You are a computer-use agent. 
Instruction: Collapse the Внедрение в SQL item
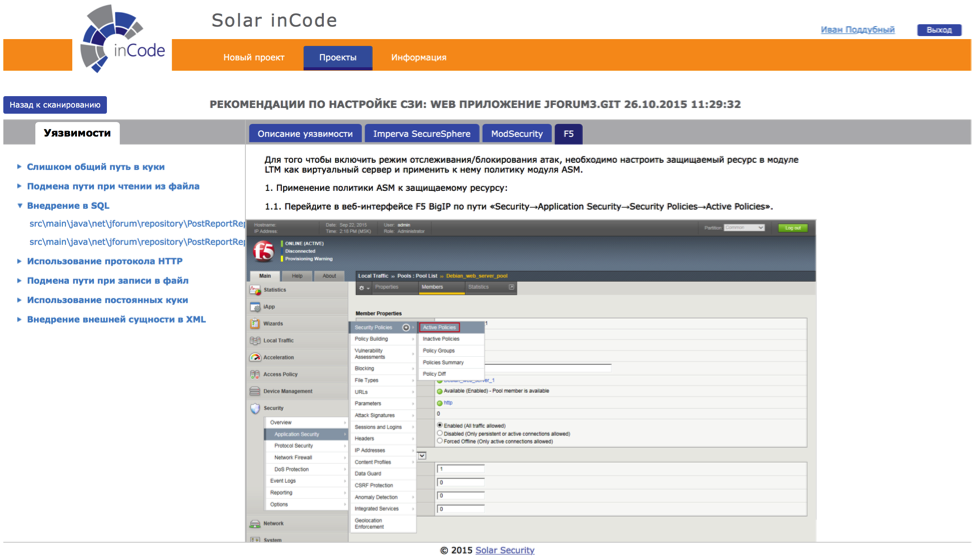click(x=68, y=205)
